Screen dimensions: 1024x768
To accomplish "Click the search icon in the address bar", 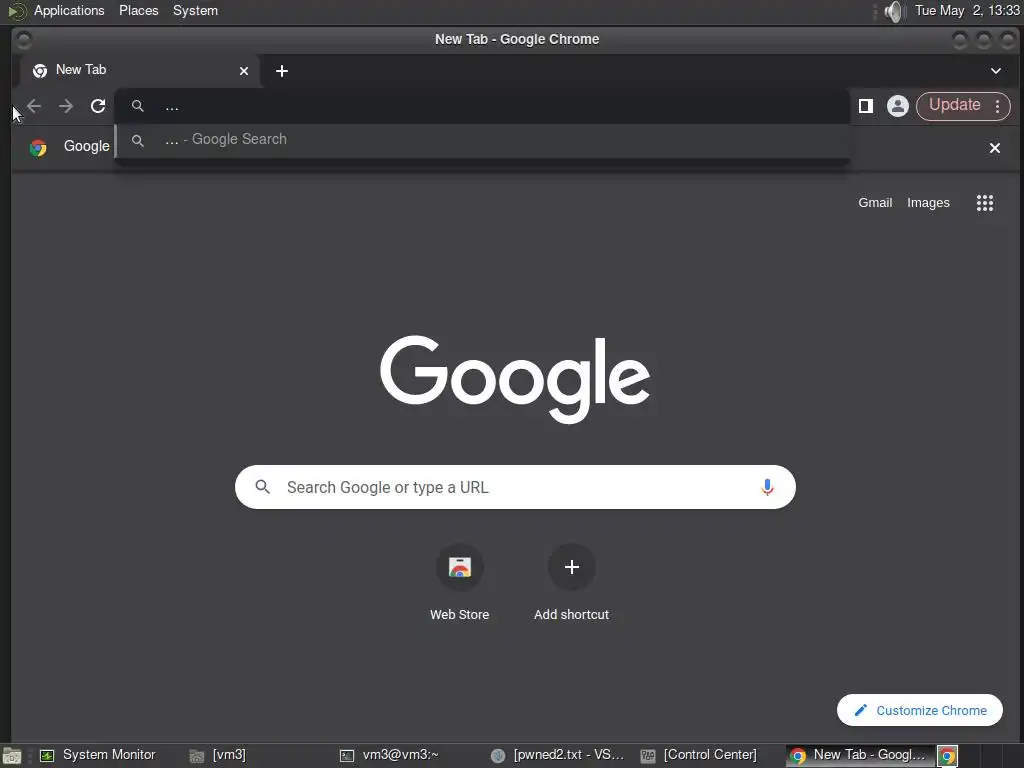I will tap(137, 106).
